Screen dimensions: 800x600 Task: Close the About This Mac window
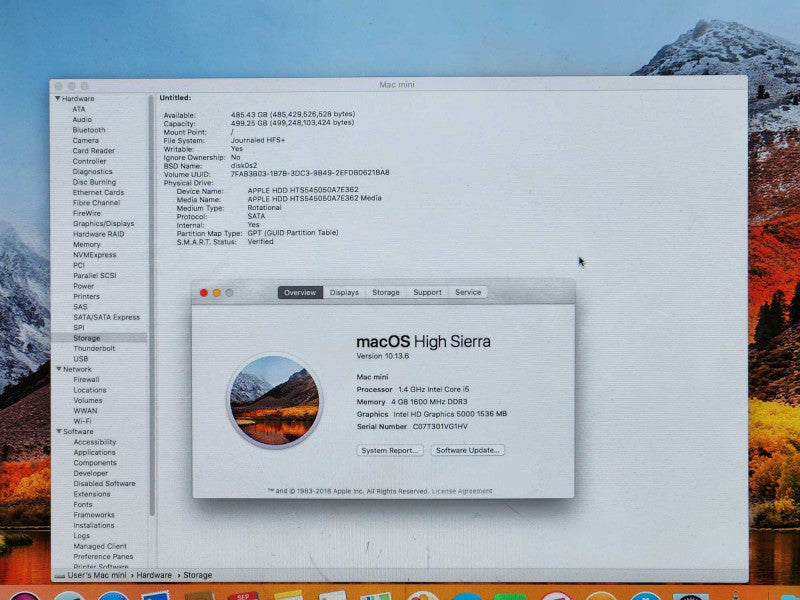204,292
